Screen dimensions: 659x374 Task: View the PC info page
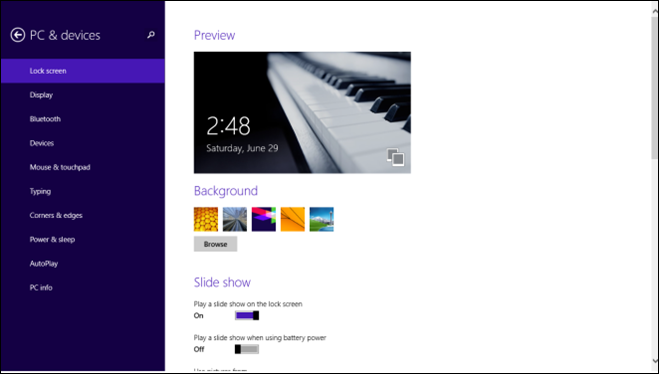(83, 288)
